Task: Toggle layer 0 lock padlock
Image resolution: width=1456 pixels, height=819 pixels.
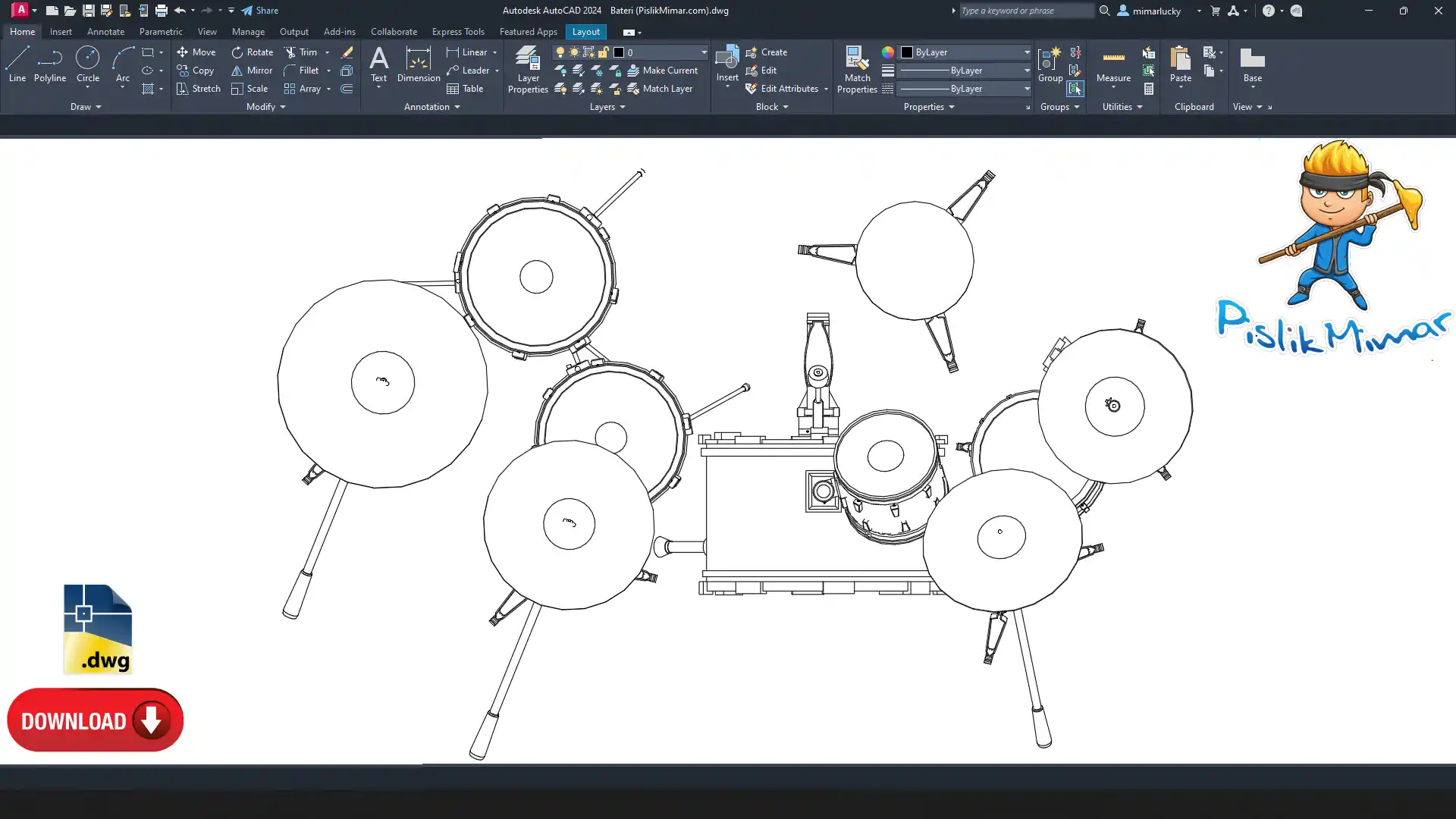Action: pos(603,52)
